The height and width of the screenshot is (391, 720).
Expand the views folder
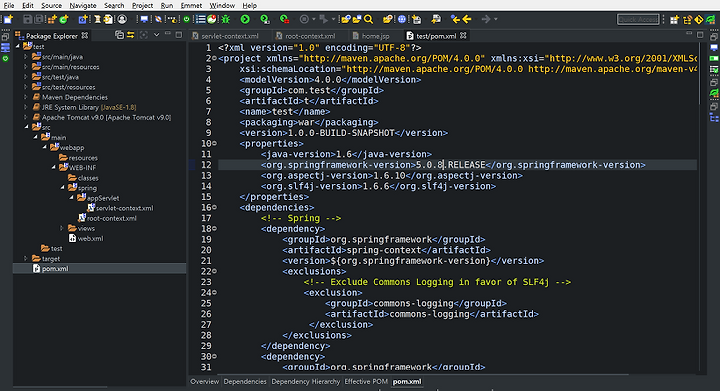pyautogui.click(x=62, y=228)
